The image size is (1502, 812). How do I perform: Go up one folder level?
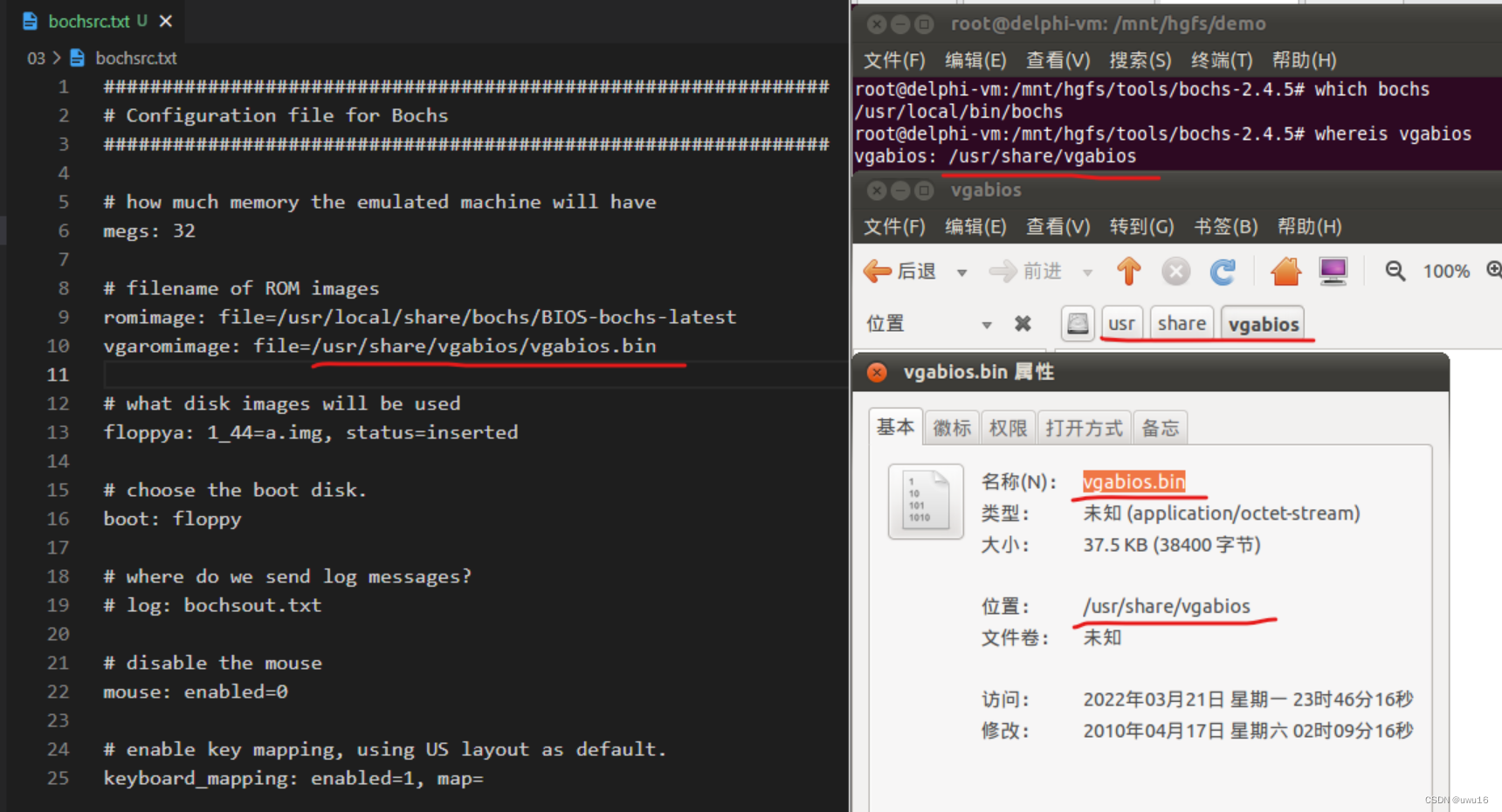1128,272
